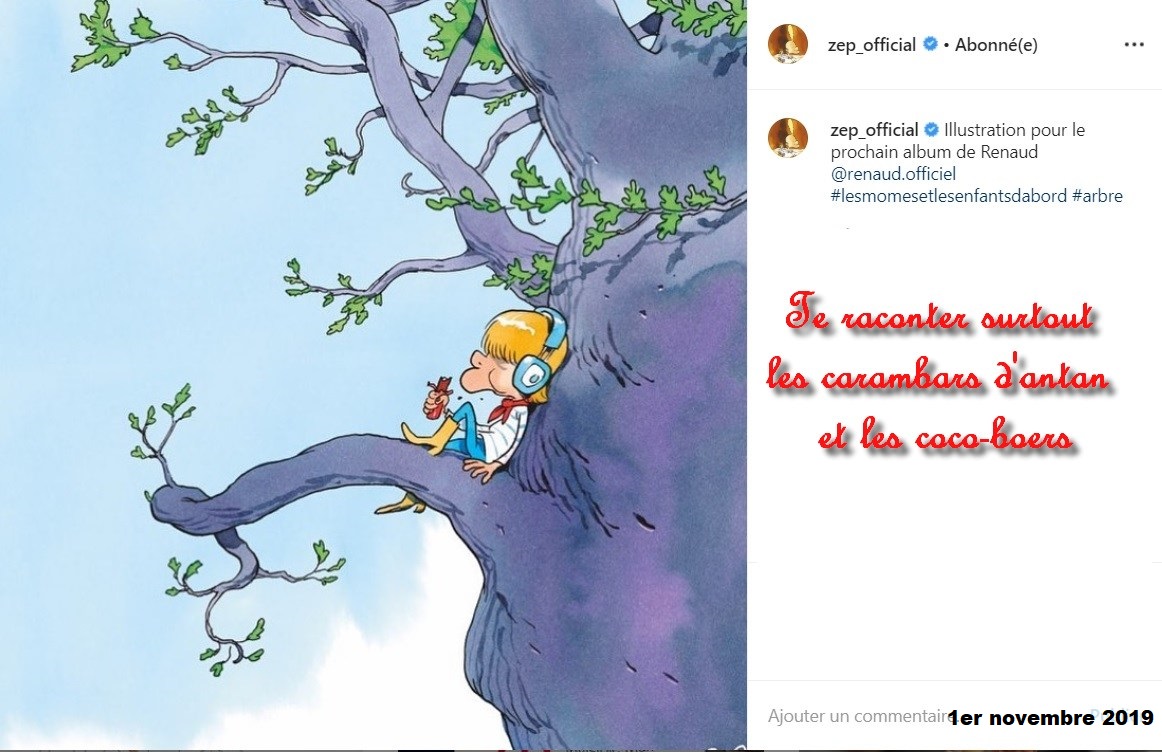
Task: Click the verified badge next to caption username
Action: point(932,130)
